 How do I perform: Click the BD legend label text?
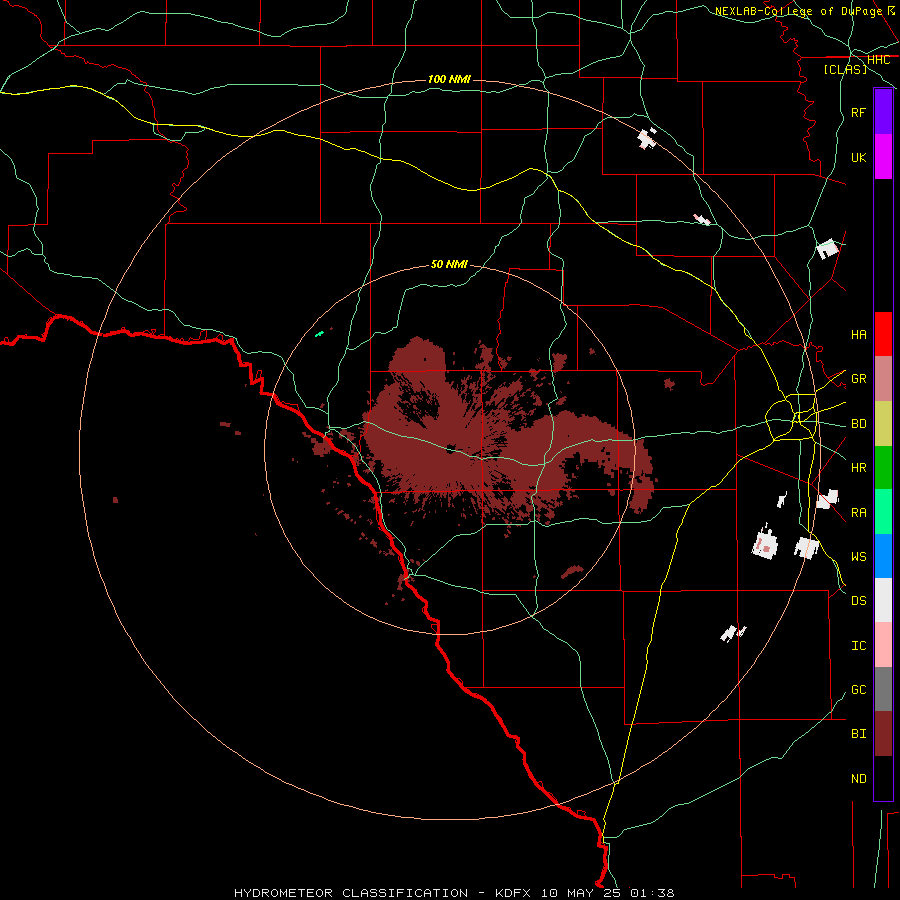(x=858, y=424)
